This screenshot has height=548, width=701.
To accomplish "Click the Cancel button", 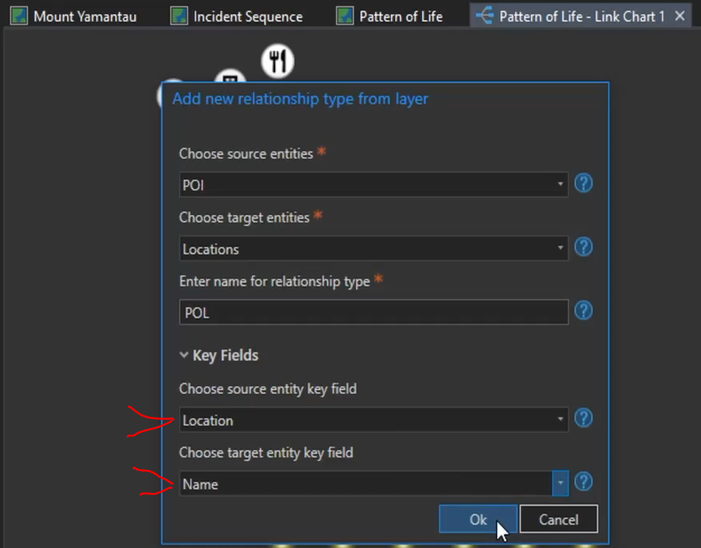I will point(558,519).
